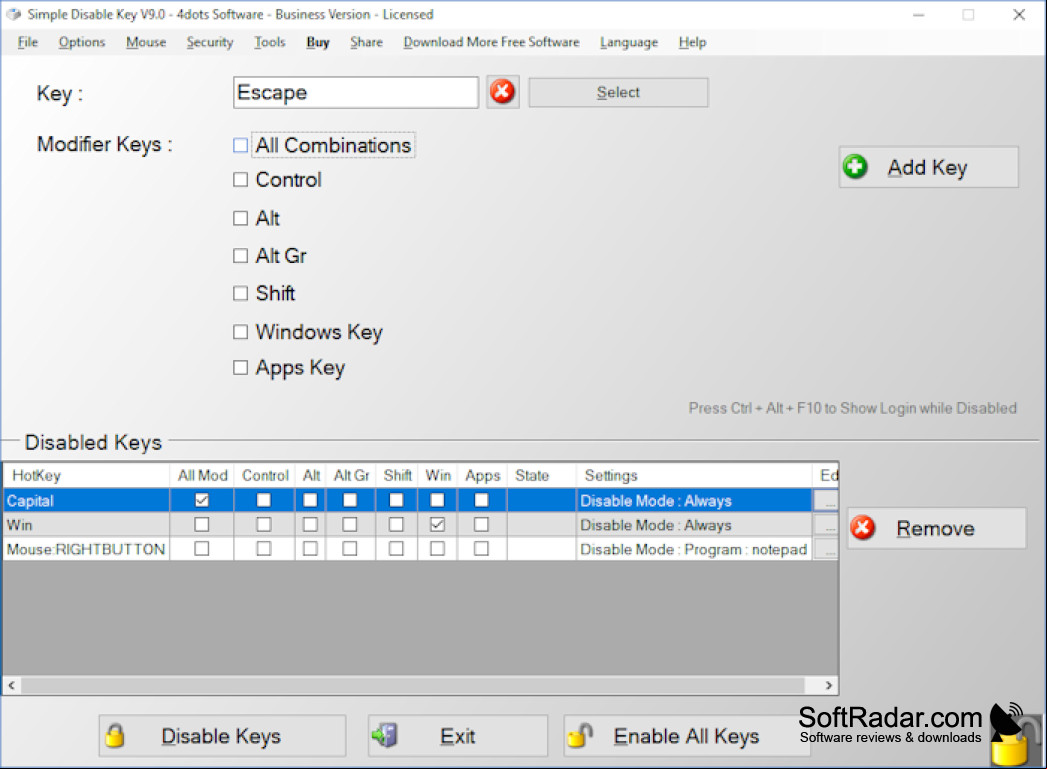Click the Remove button
This screenshot has width=1047, height=769.
936,528
